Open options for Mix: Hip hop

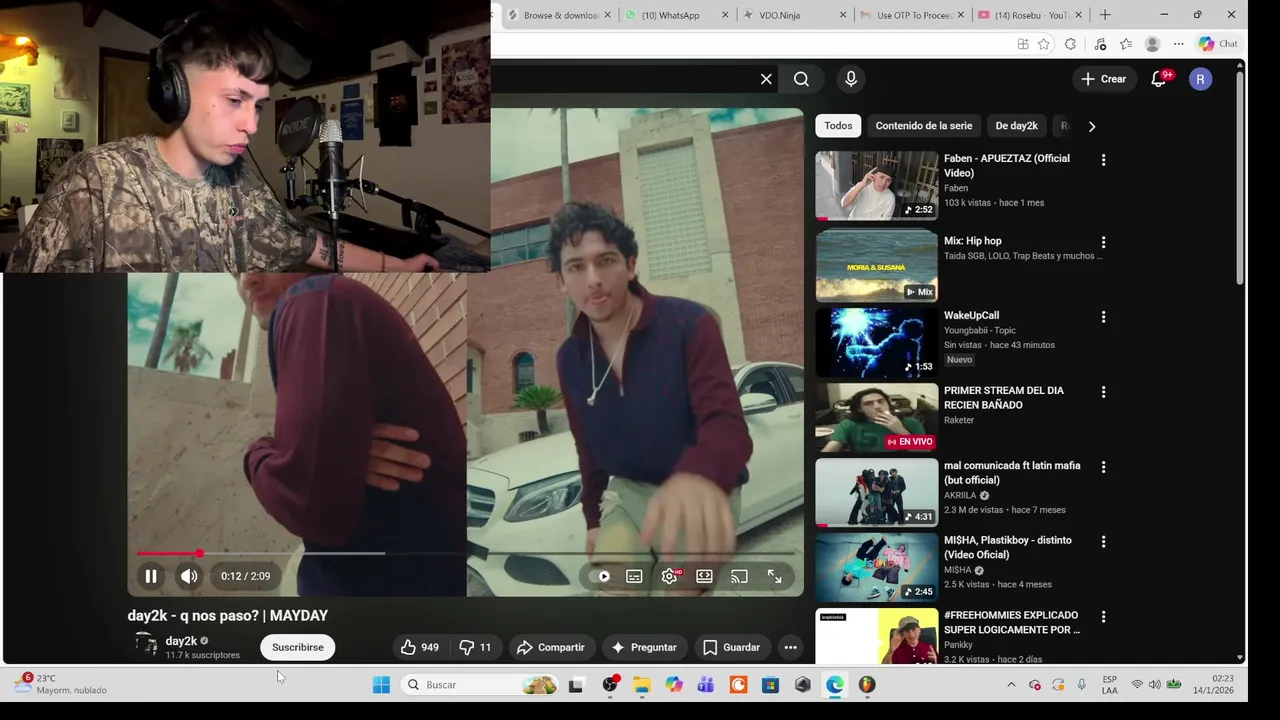click(x=1103, y=242)
